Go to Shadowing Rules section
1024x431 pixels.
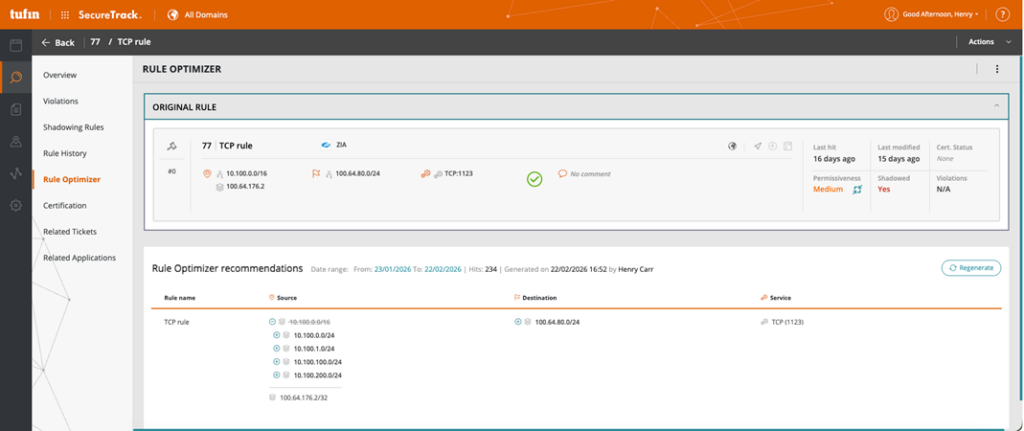pos(73,127)
